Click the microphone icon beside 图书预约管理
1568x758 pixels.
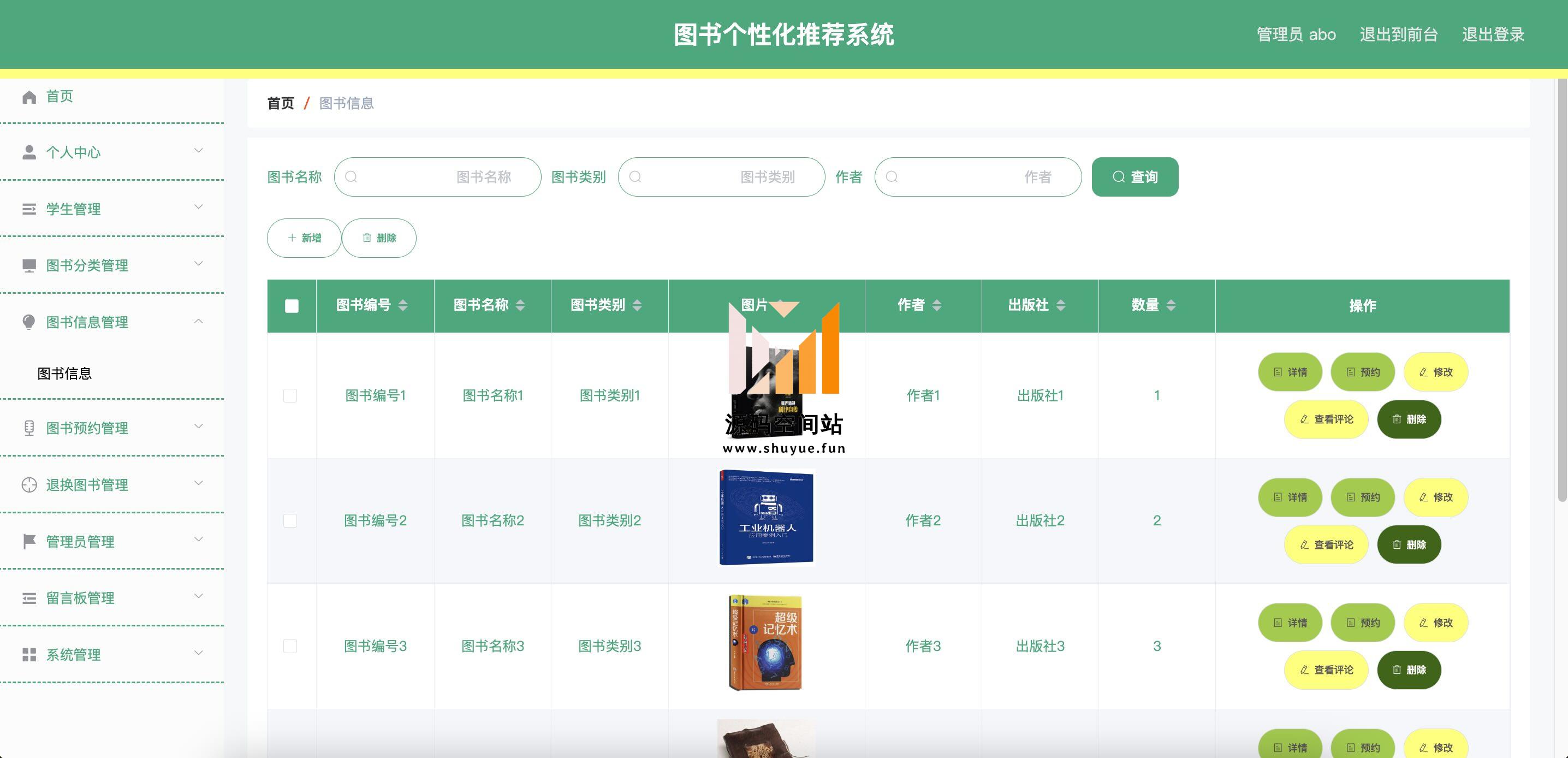tap(29, 428)
